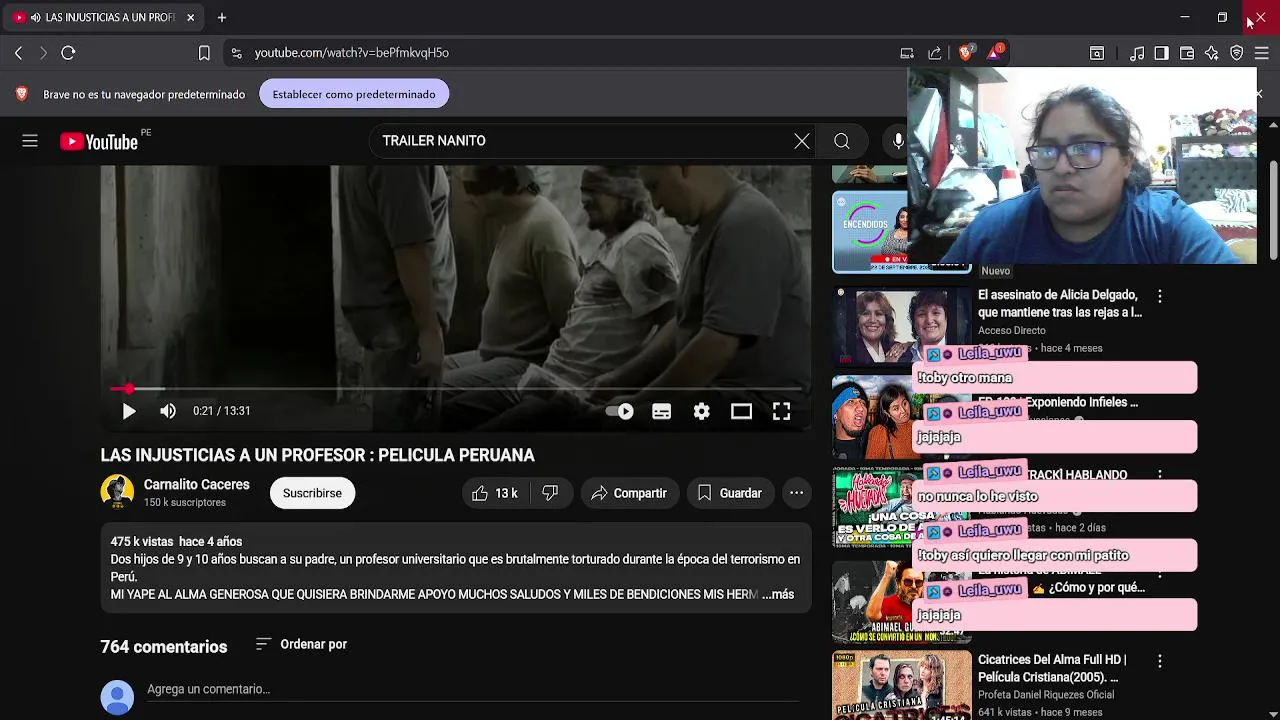Click the 764 comentarios heading
Viewport: 1280px width, 720px height.
(164, 647)
